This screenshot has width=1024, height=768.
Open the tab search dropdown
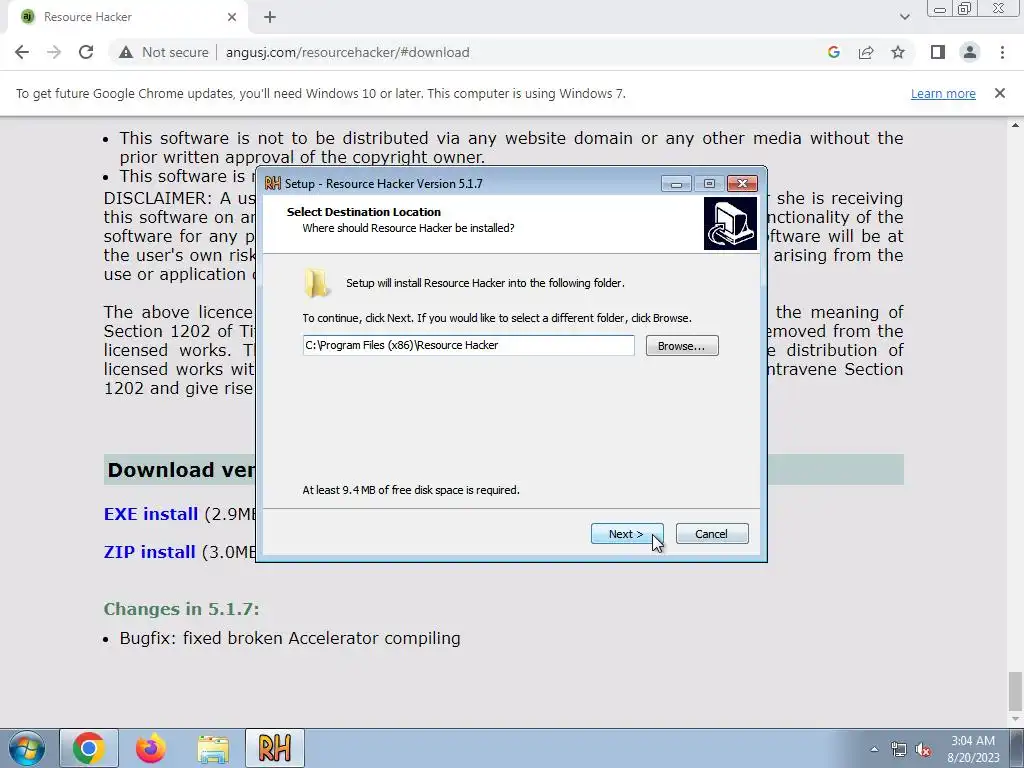click(904, 17)
